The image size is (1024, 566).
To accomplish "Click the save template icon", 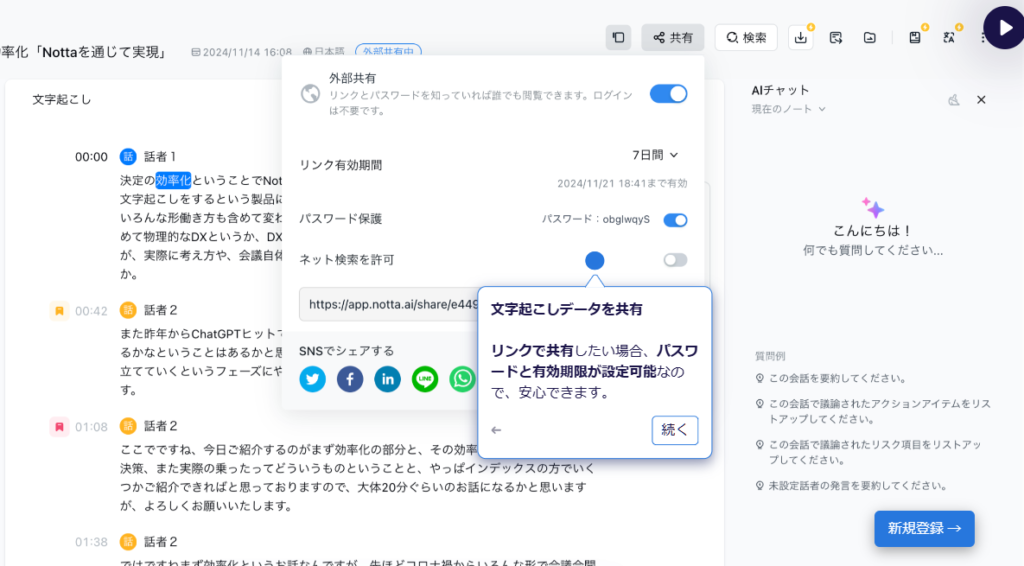I will click(x=914, y=37).
